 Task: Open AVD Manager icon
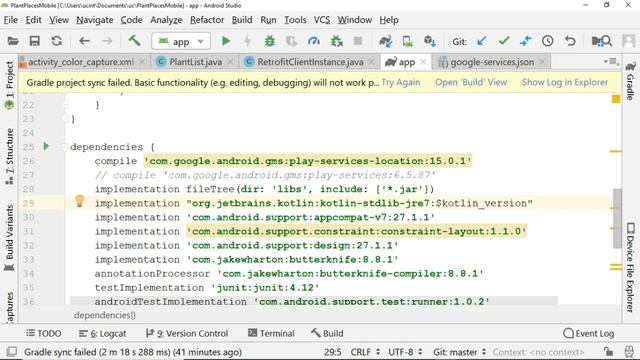pos(407,41)
